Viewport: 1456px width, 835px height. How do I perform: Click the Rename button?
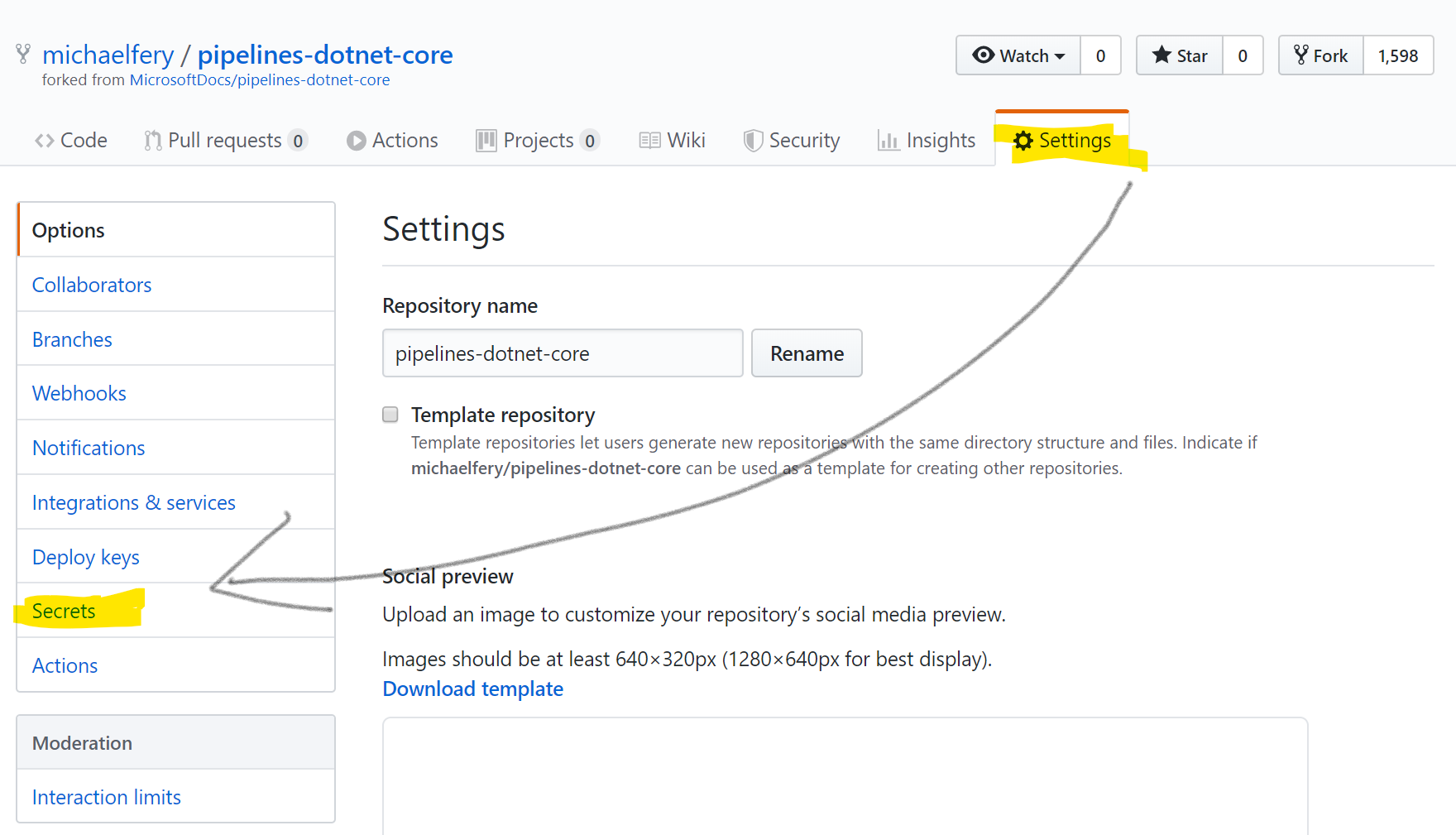coord(807,353)
